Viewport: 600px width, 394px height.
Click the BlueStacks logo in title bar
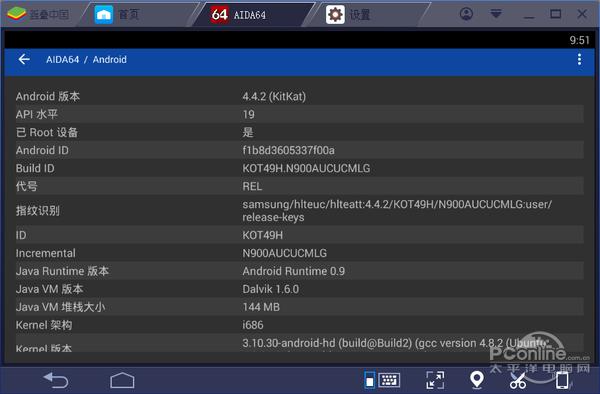pyautogui.click(x=16, y=15)
